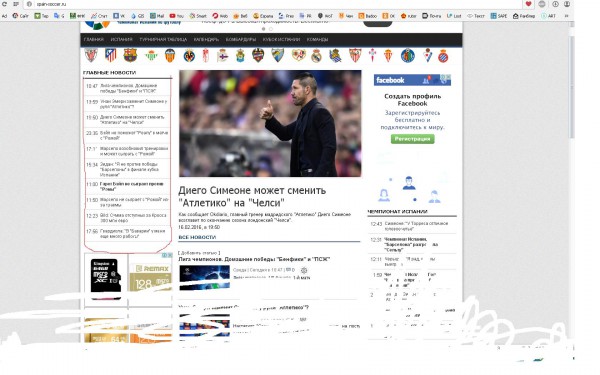Click the heart bookmark icon in address bar
This screenshot has height=375, width=600.
coord(528,4)
